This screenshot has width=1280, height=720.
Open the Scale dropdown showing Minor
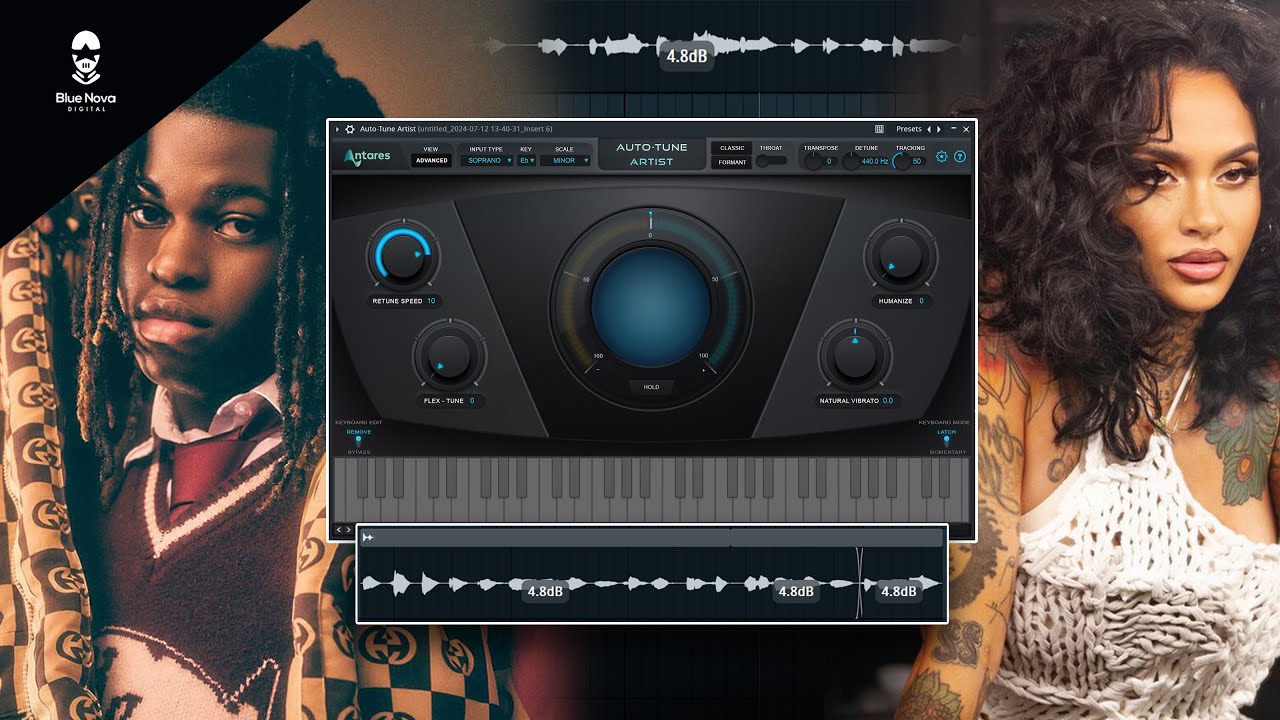(565, 160)
